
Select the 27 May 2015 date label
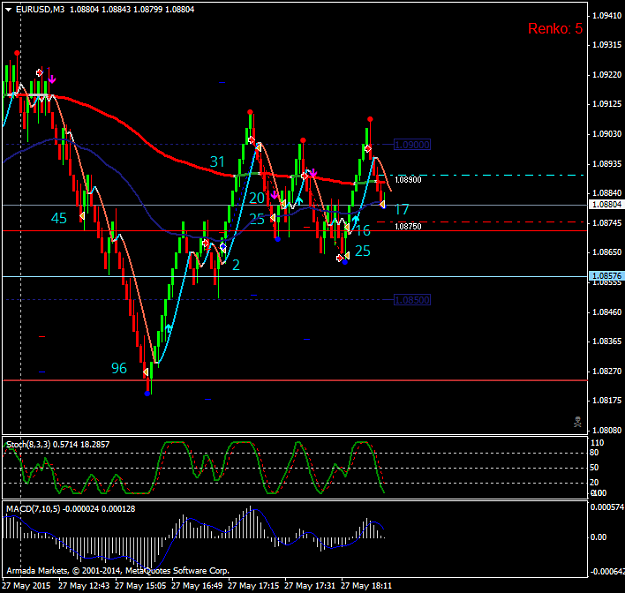26,586
